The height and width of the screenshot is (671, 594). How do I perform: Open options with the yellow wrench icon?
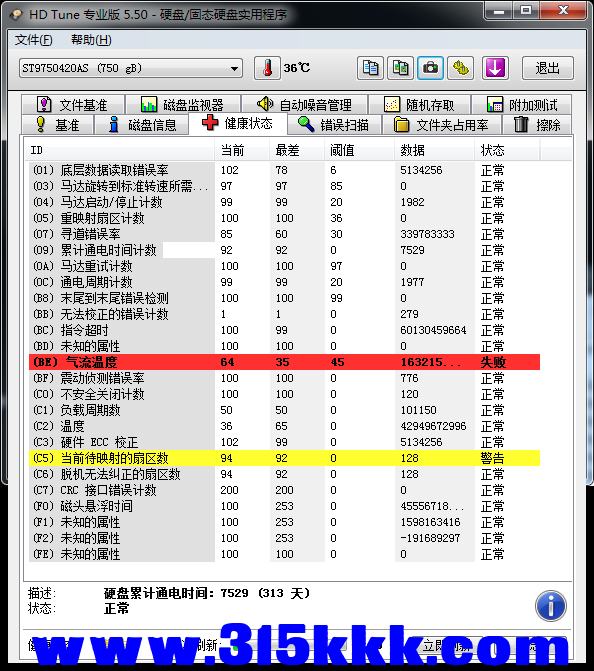click(x=460, y=68)
